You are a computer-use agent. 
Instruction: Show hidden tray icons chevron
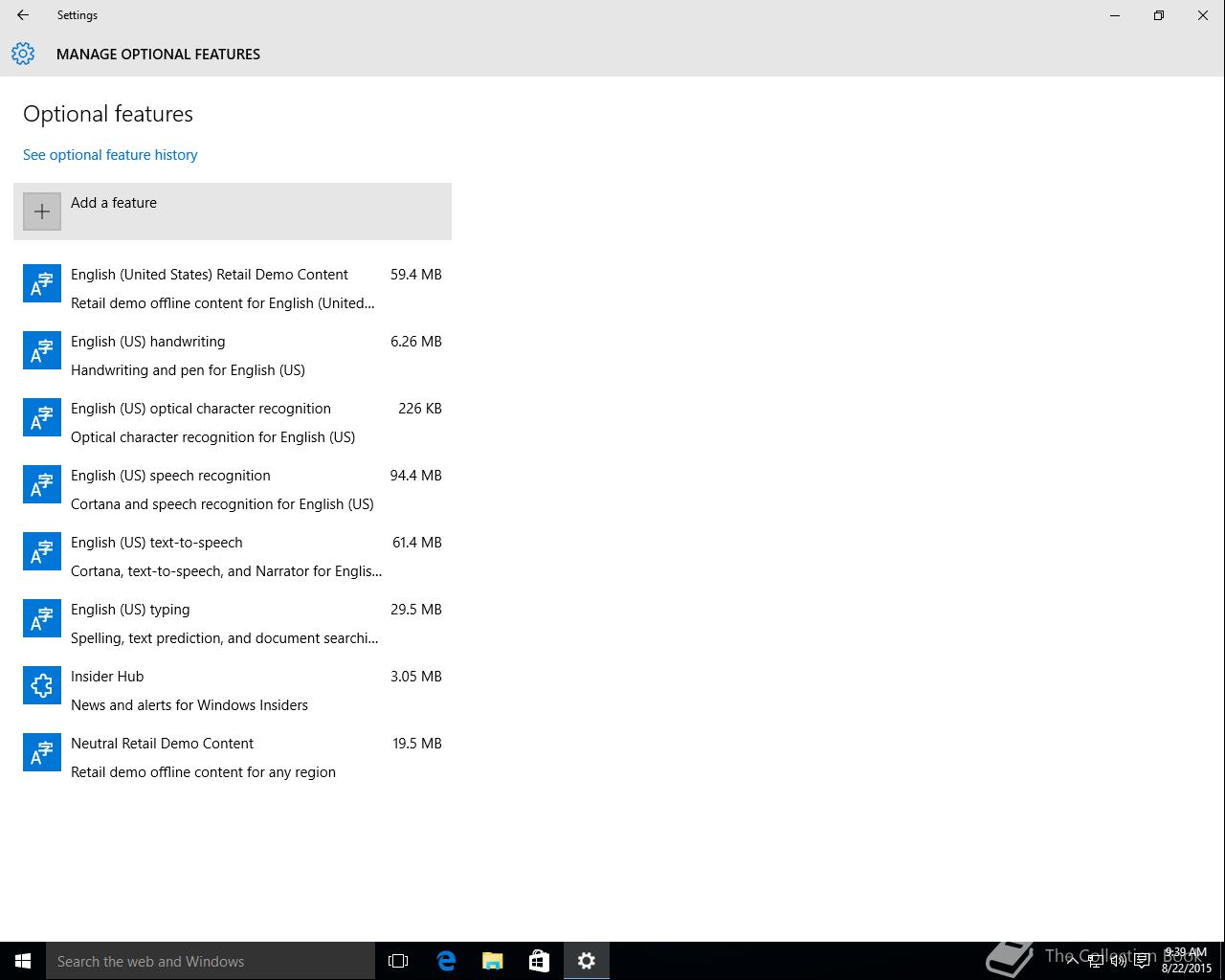(x=1073, y=961)
